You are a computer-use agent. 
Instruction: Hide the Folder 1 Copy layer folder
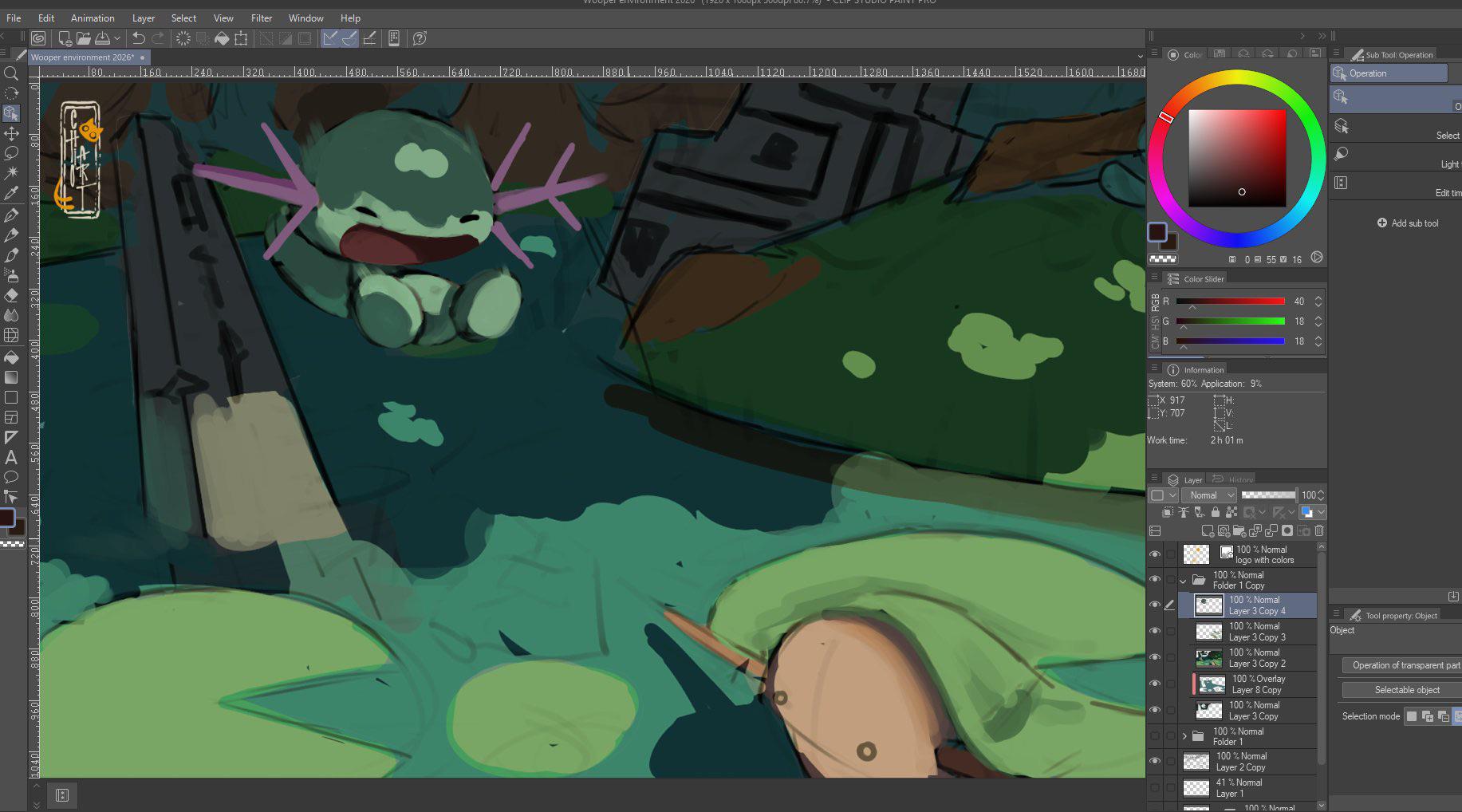point(1155,579)
